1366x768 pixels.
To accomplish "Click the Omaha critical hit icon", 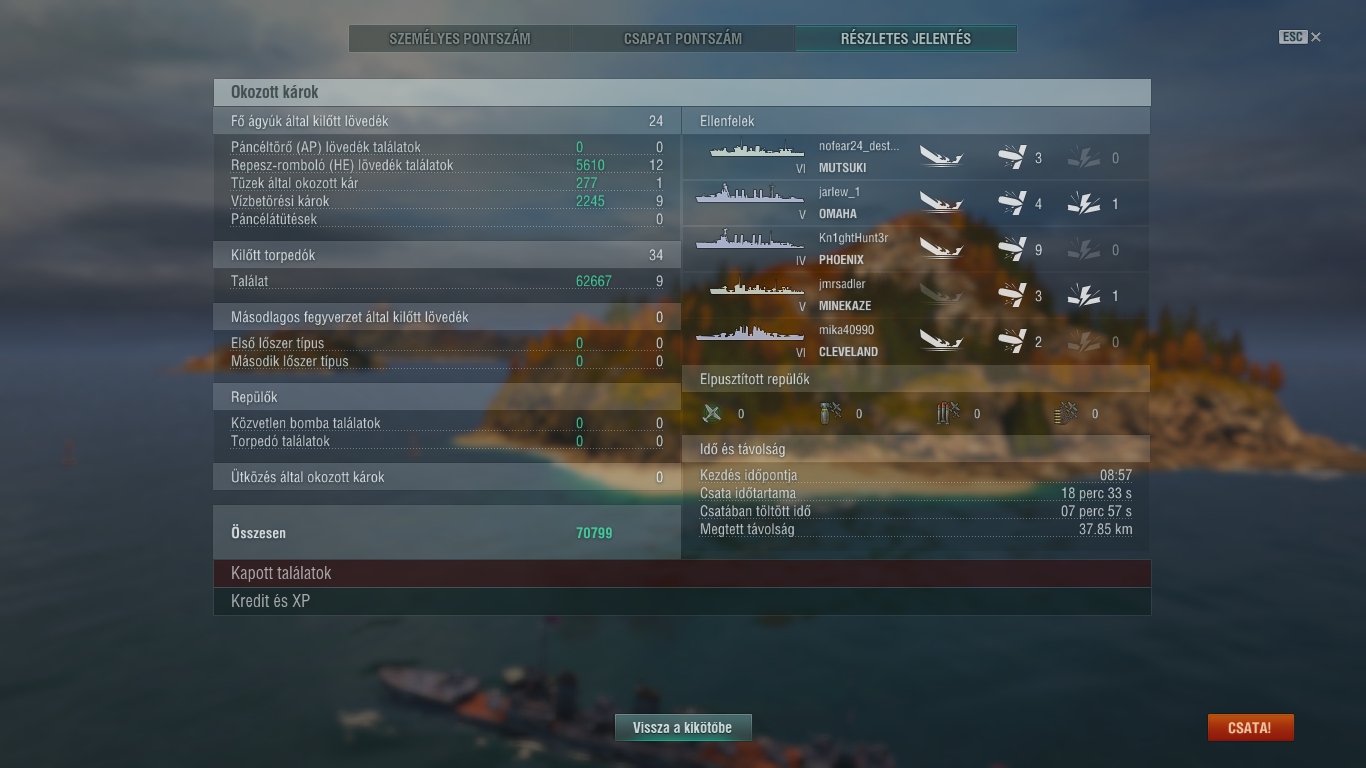I will [1084, 204].
